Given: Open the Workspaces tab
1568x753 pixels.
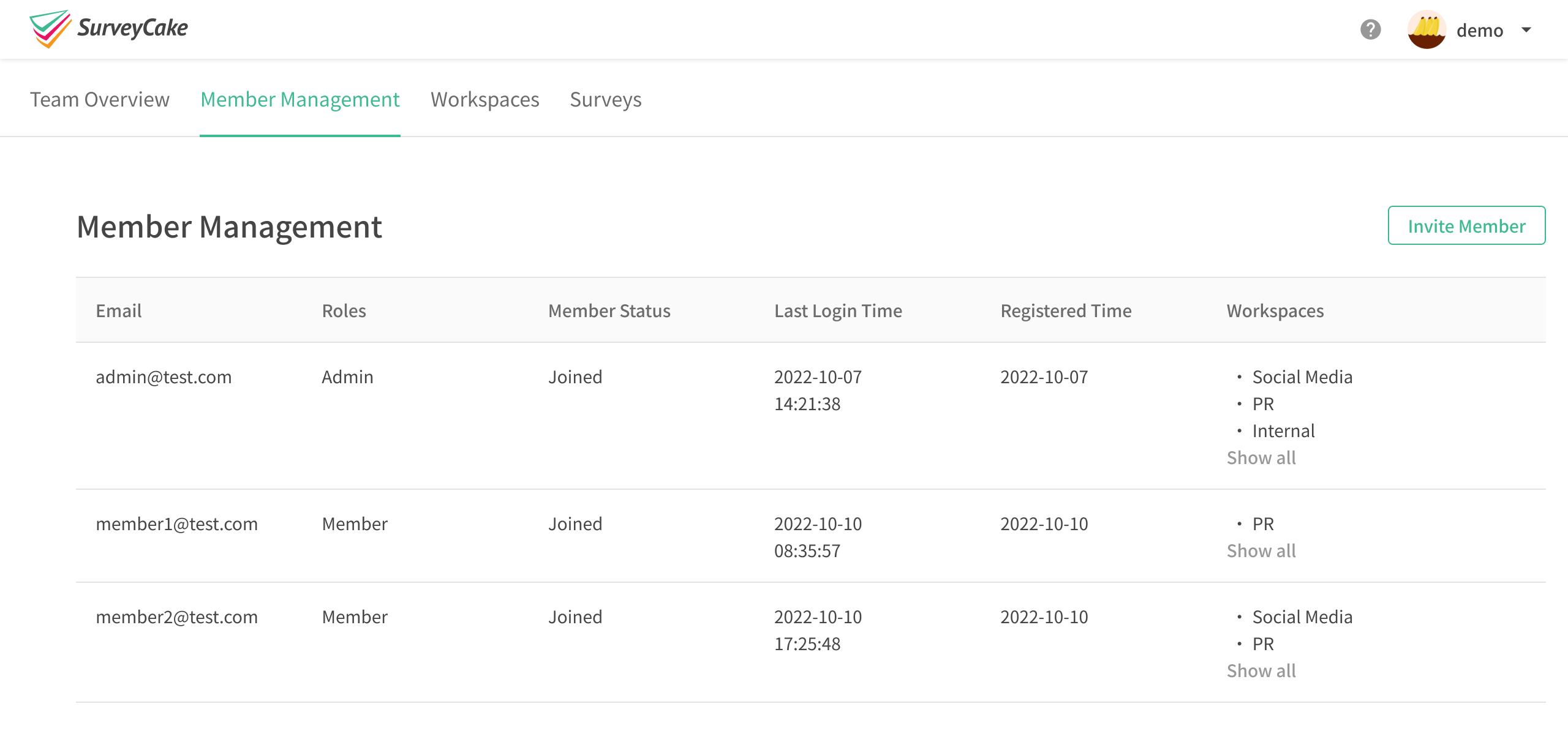Looking at the screenshot, I should pos(485,99).
